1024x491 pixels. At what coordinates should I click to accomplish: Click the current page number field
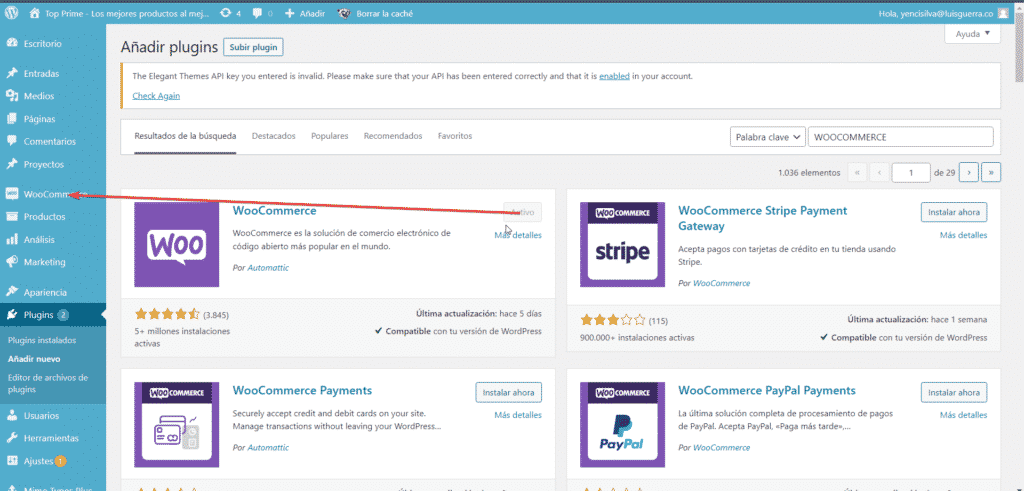[910, 172]
